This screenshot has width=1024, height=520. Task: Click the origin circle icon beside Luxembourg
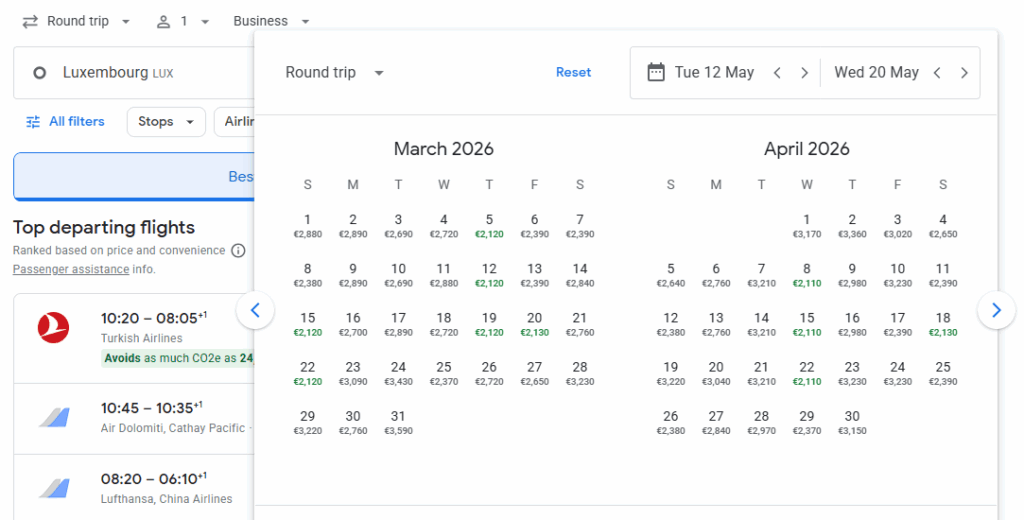(40, 73)
